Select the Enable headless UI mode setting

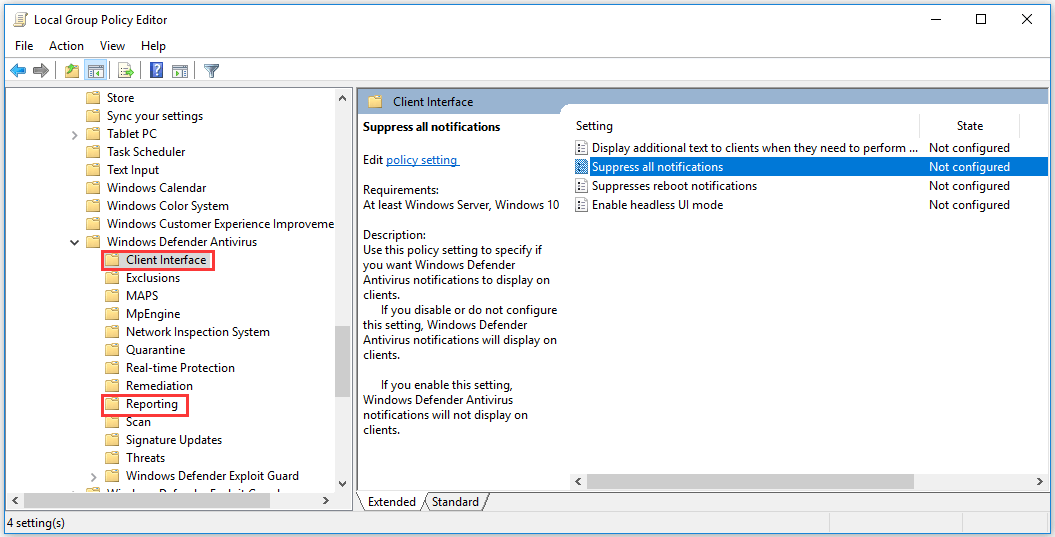pos(657,205)
